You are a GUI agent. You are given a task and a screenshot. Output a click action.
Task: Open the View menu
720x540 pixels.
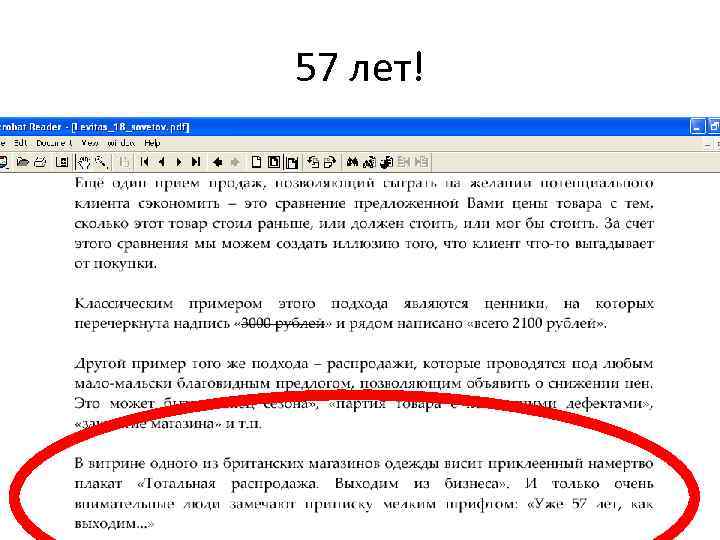coord(90,143)
